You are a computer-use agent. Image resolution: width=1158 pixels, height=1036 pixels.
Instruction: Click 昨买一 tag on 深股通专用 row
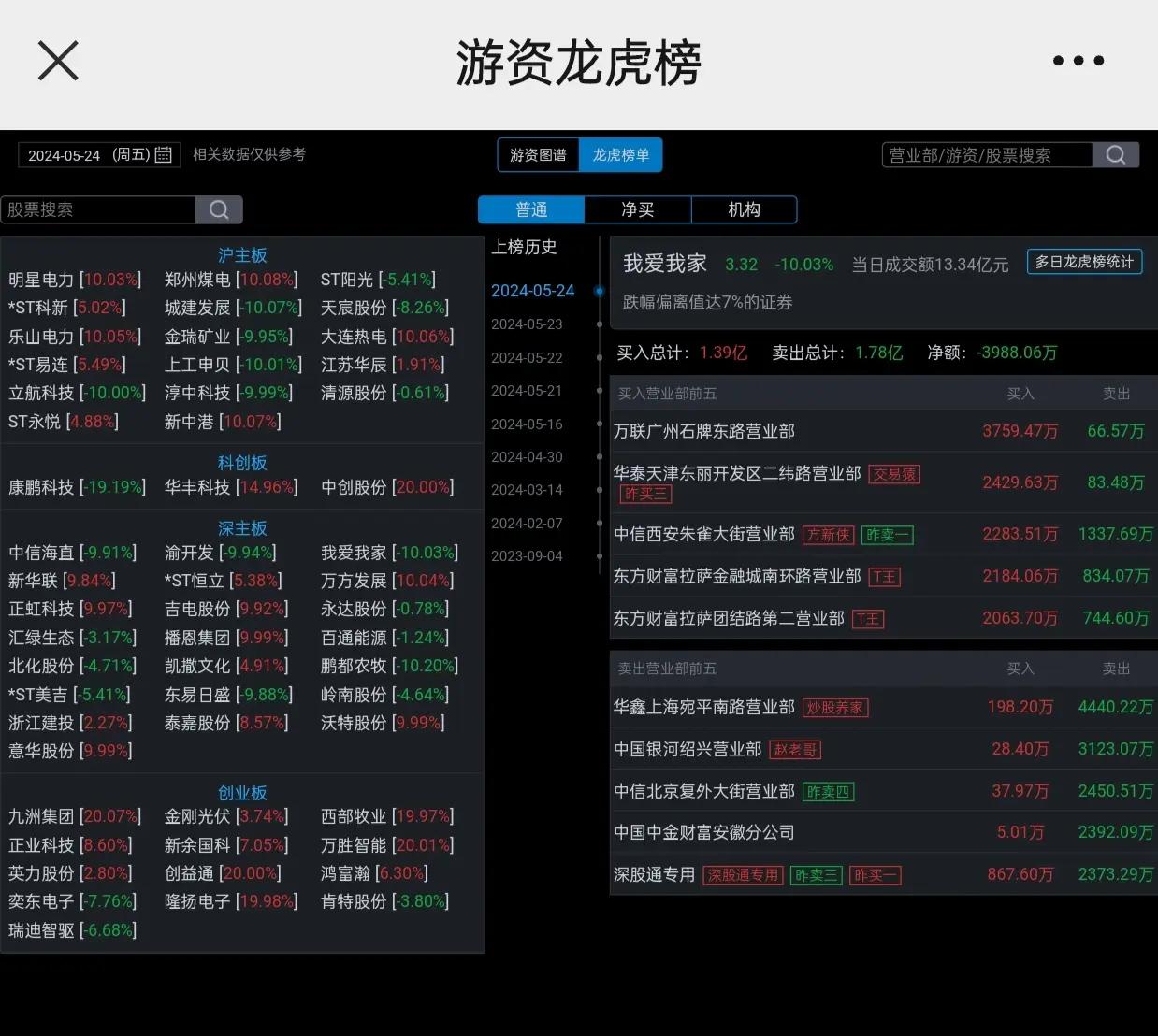tap(875, 875)
